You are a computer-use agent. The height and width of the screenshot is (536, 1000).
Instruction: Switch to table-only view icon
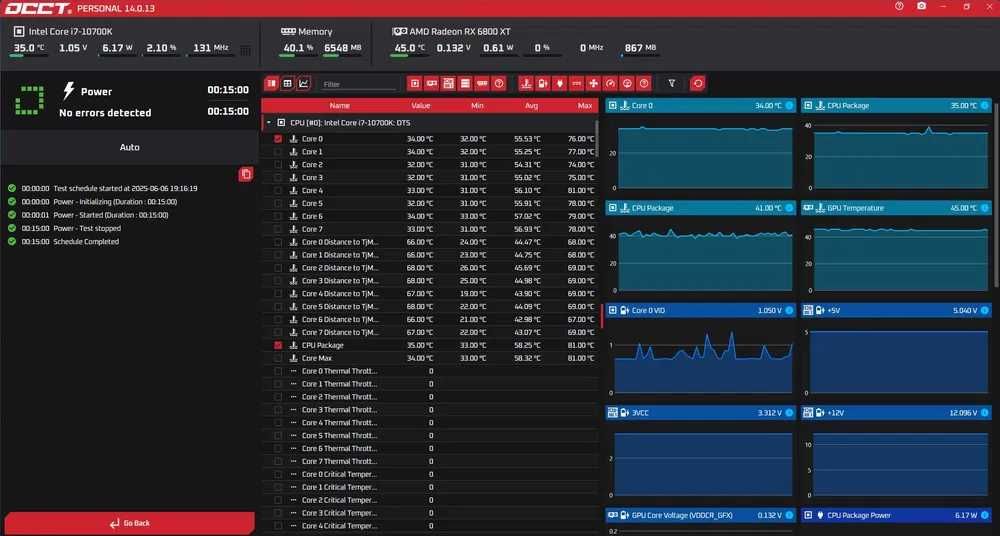click(x=288, y=84)
